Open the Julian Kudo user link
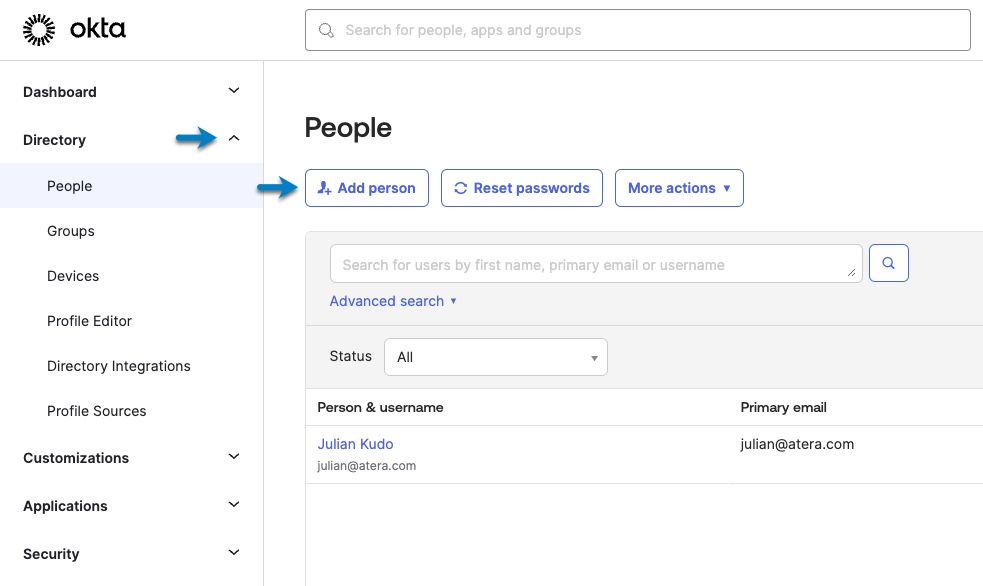Viewport: 983px width, 586px height. coord(355,444)
